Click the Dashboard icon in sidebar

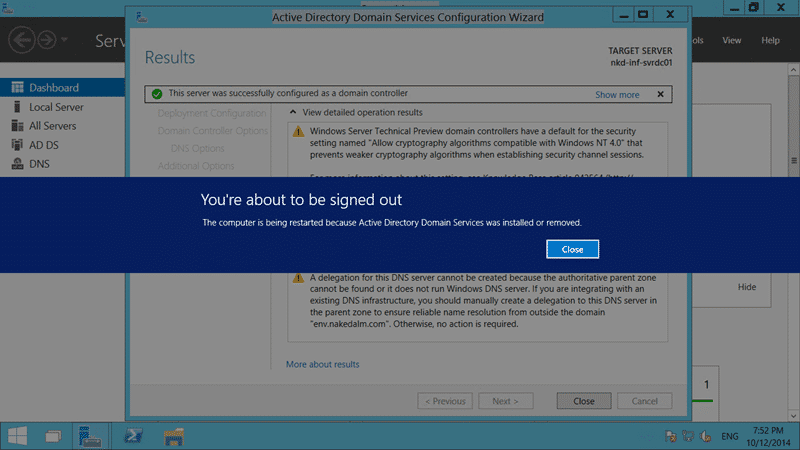(17, 87)
